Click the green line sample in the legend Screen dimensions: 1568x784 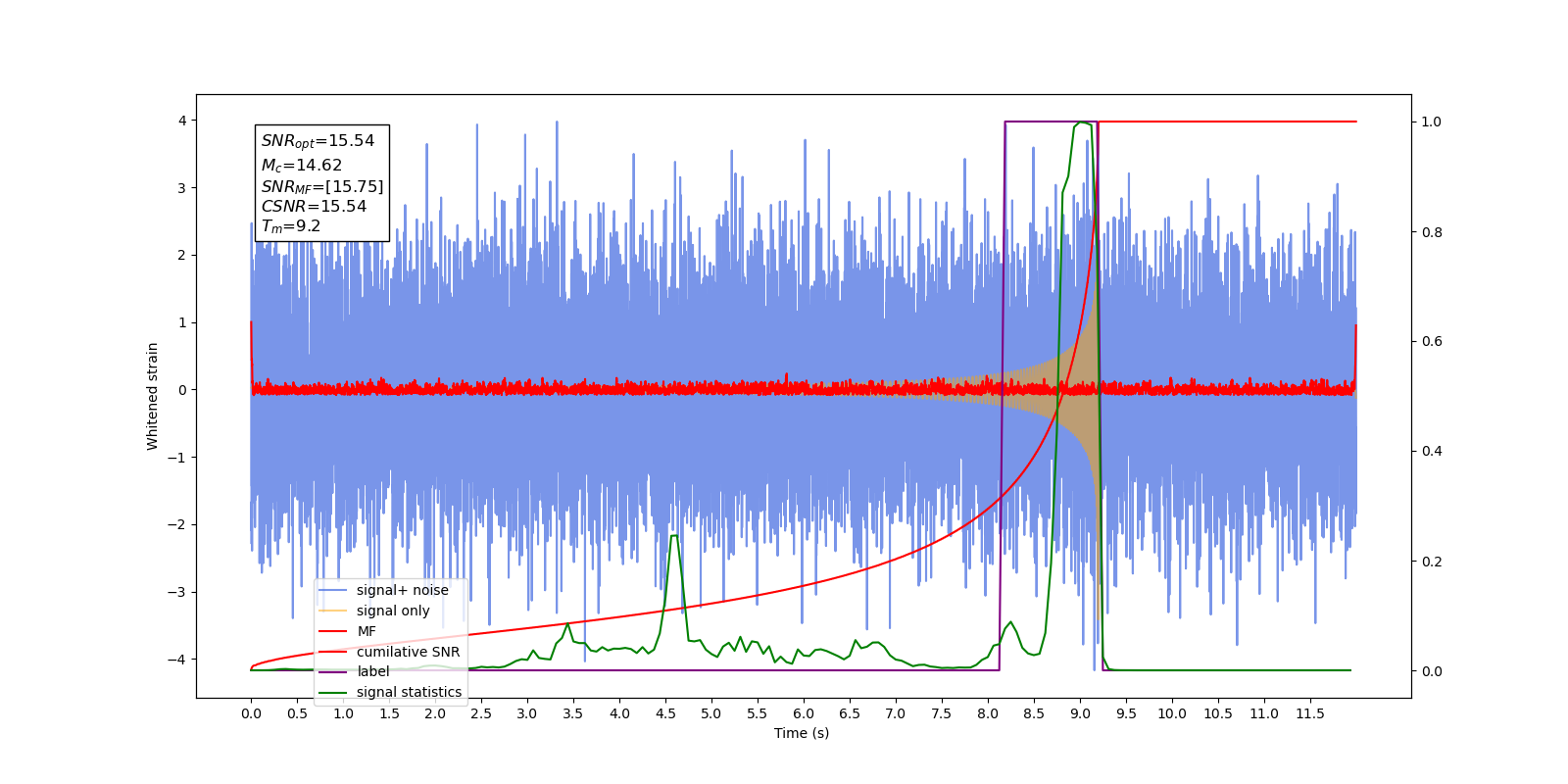point(332,692)
